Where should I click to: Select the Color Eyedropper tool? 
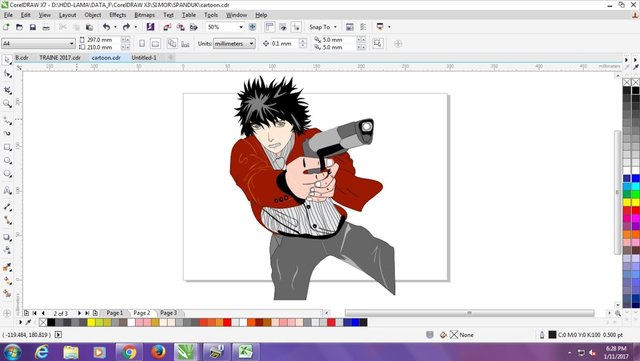pyautogui.click(x=7, y=267)
